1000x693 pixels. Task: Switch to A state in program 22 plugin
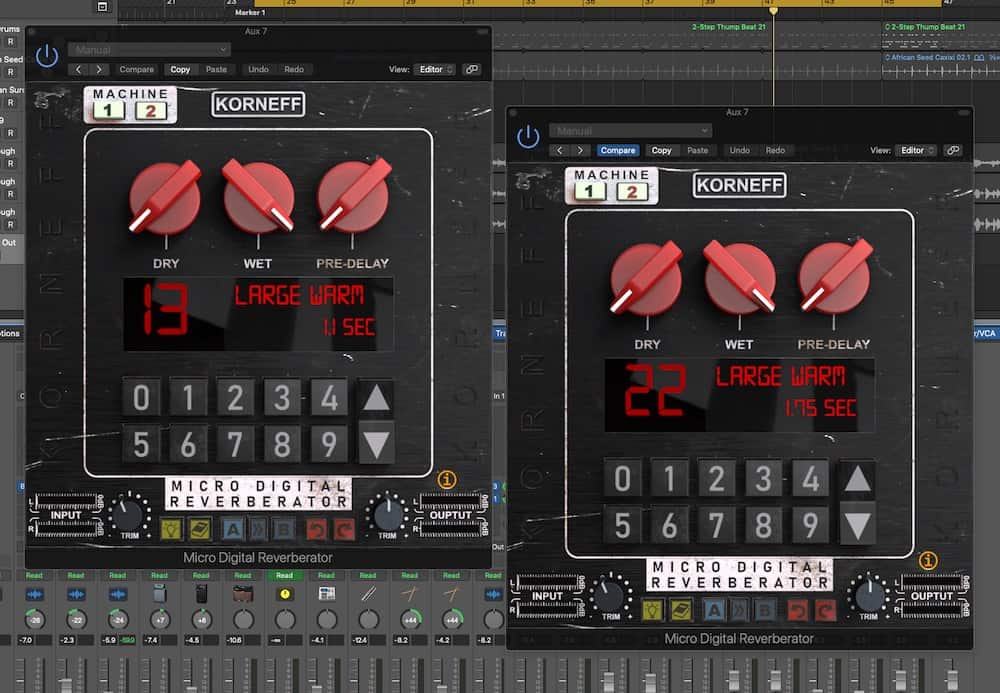tap(714, 610)
